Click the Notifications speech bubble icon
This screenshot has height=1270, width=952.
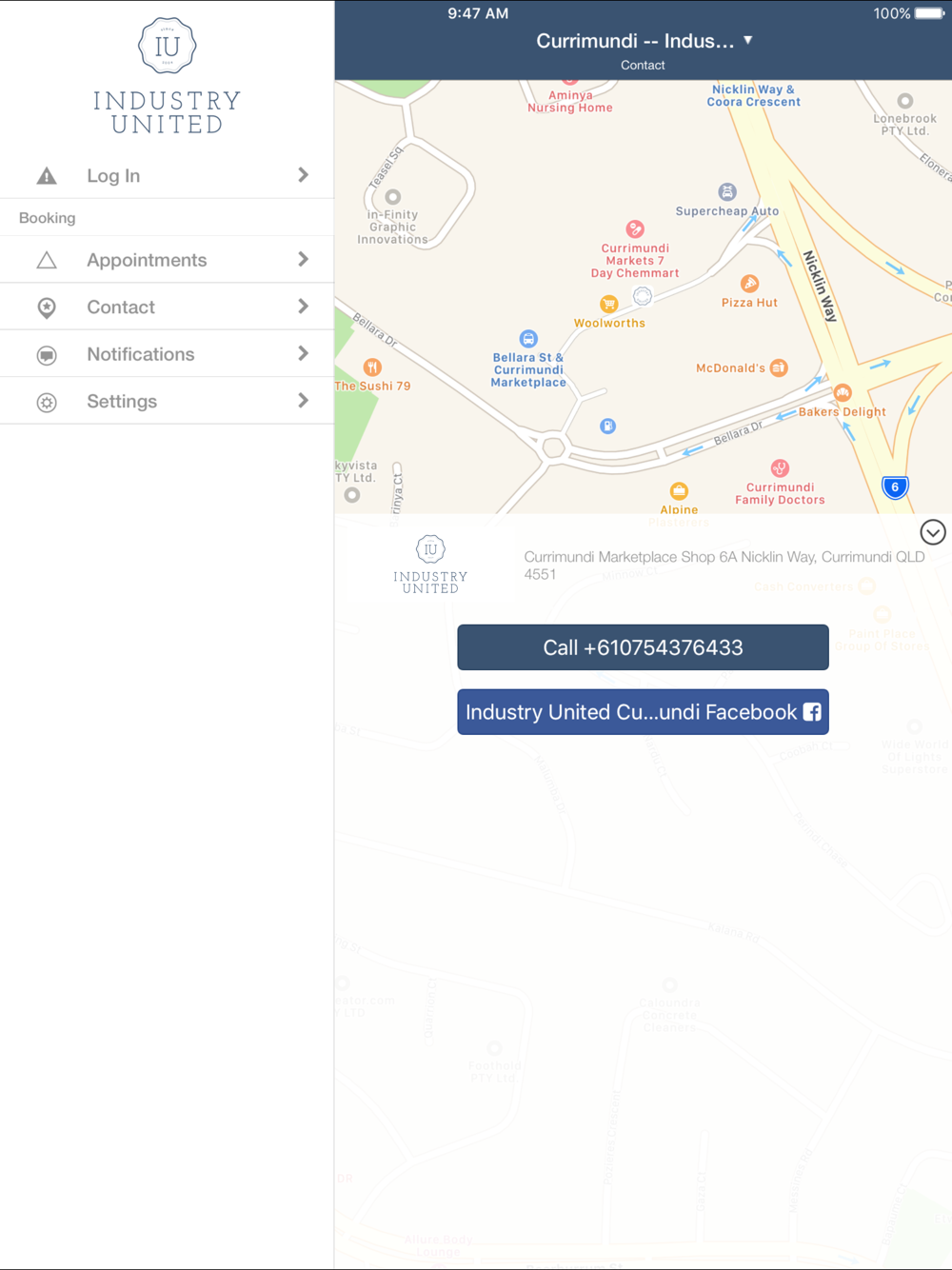(x=47, y=355)
